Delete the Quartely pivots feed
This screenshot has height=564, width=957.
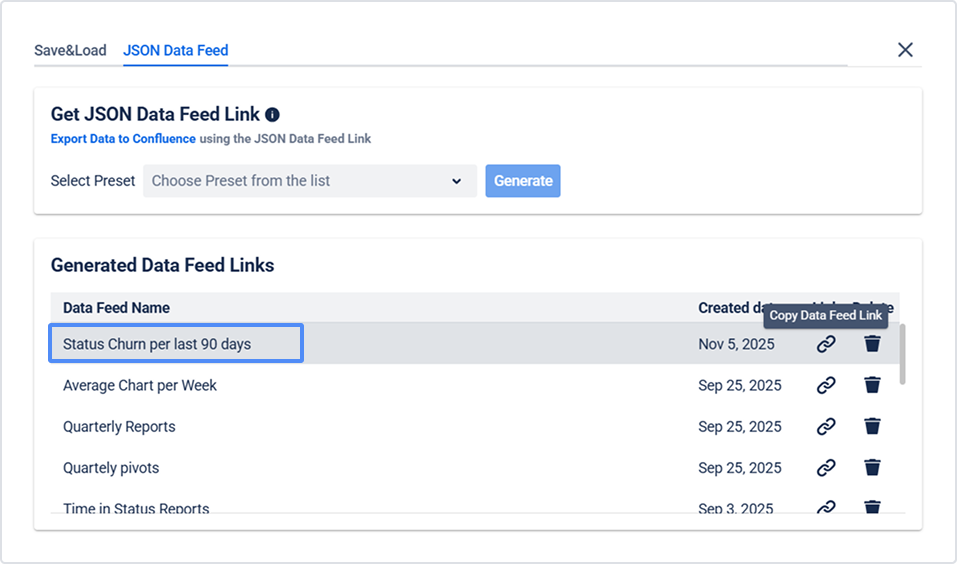pyautogui.click(x=873, y=467)
